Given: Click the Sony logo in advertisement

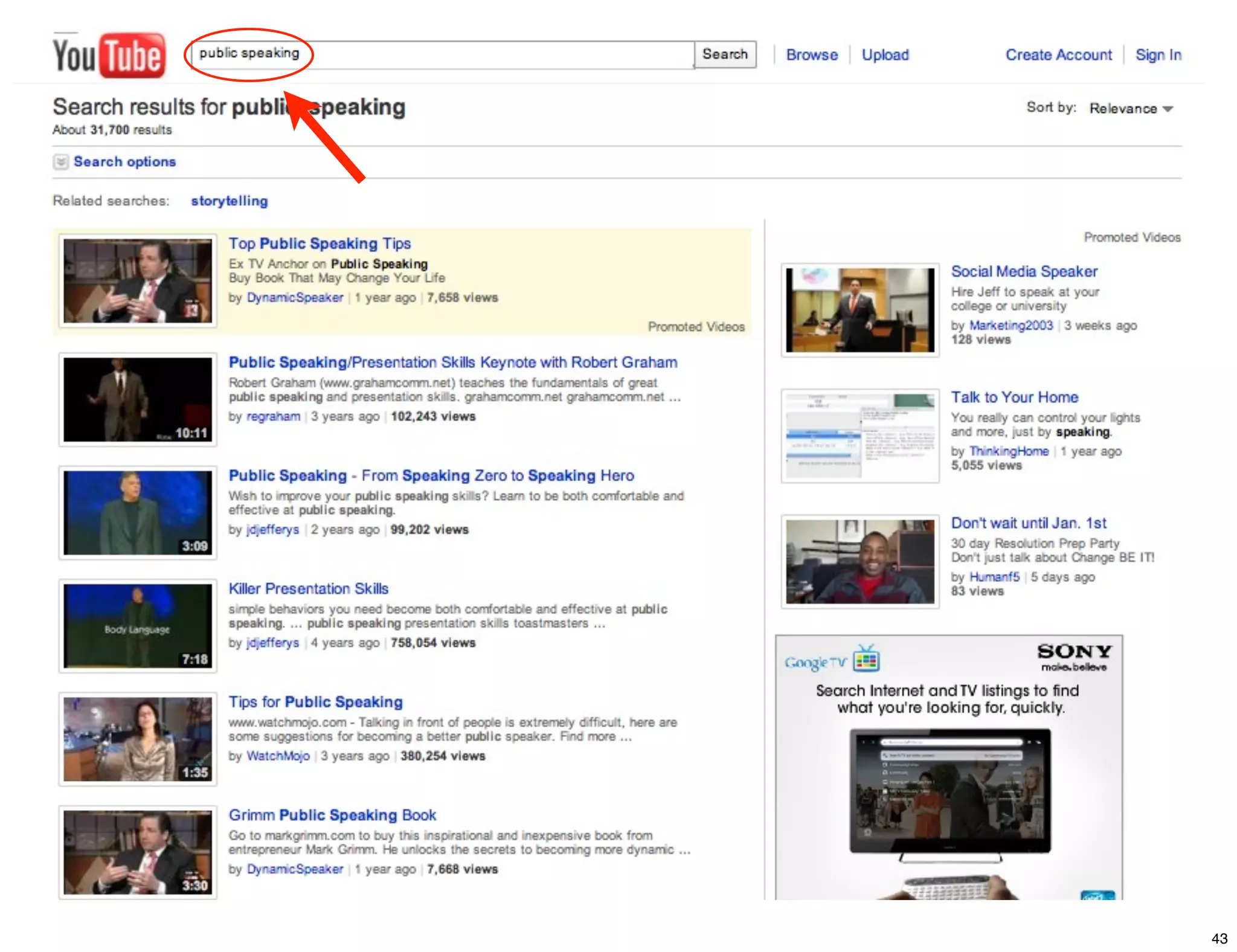Looking at the screenshot, I should click(1074, 652).
